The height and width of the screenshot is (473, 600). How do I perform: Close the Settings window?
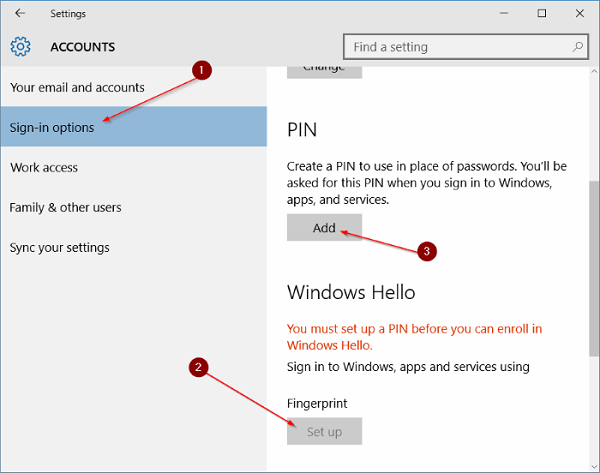tap(584, 14)
